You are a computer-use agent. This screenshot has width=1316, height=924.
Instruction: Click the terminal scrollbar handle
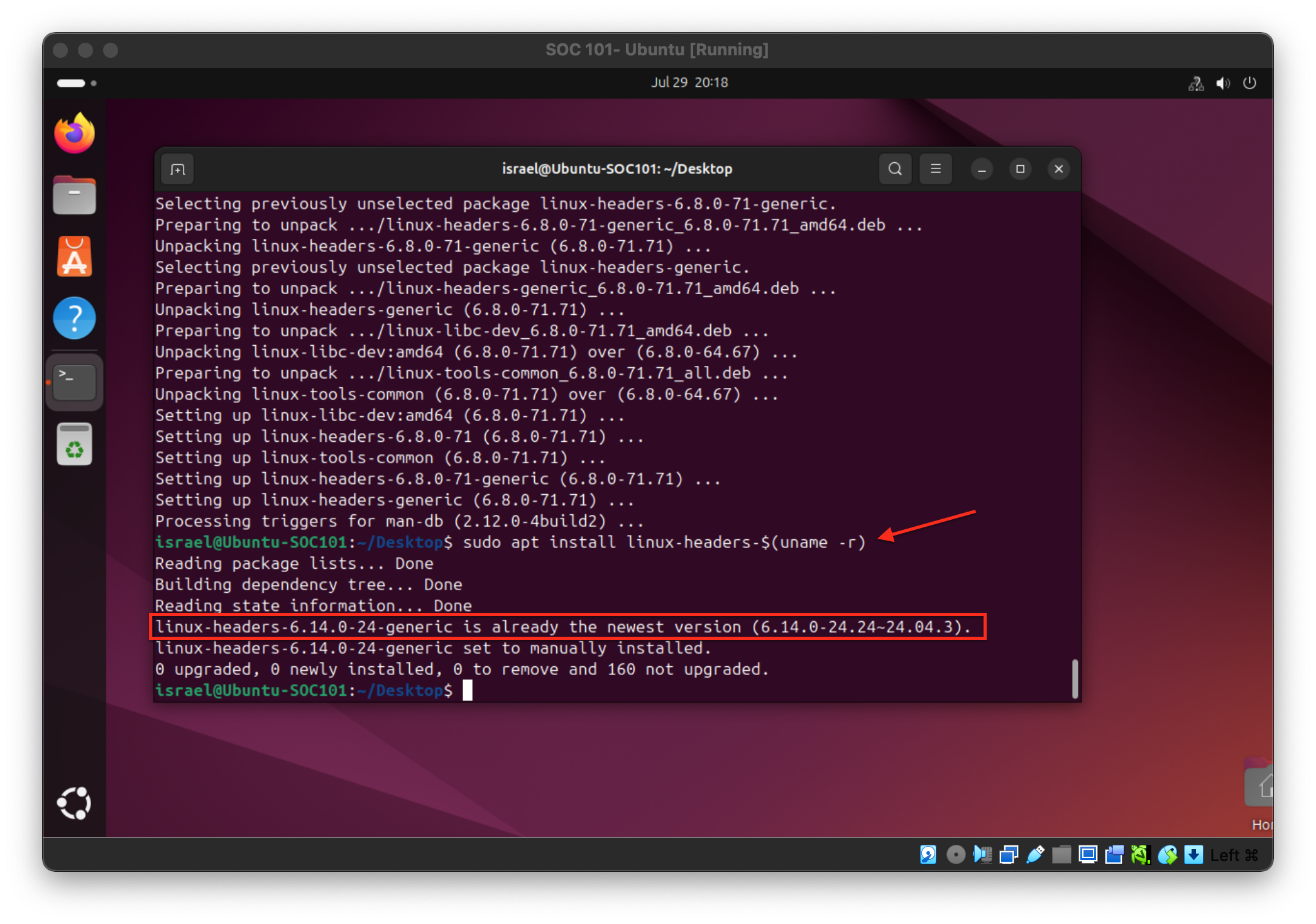pos(1075,678)
